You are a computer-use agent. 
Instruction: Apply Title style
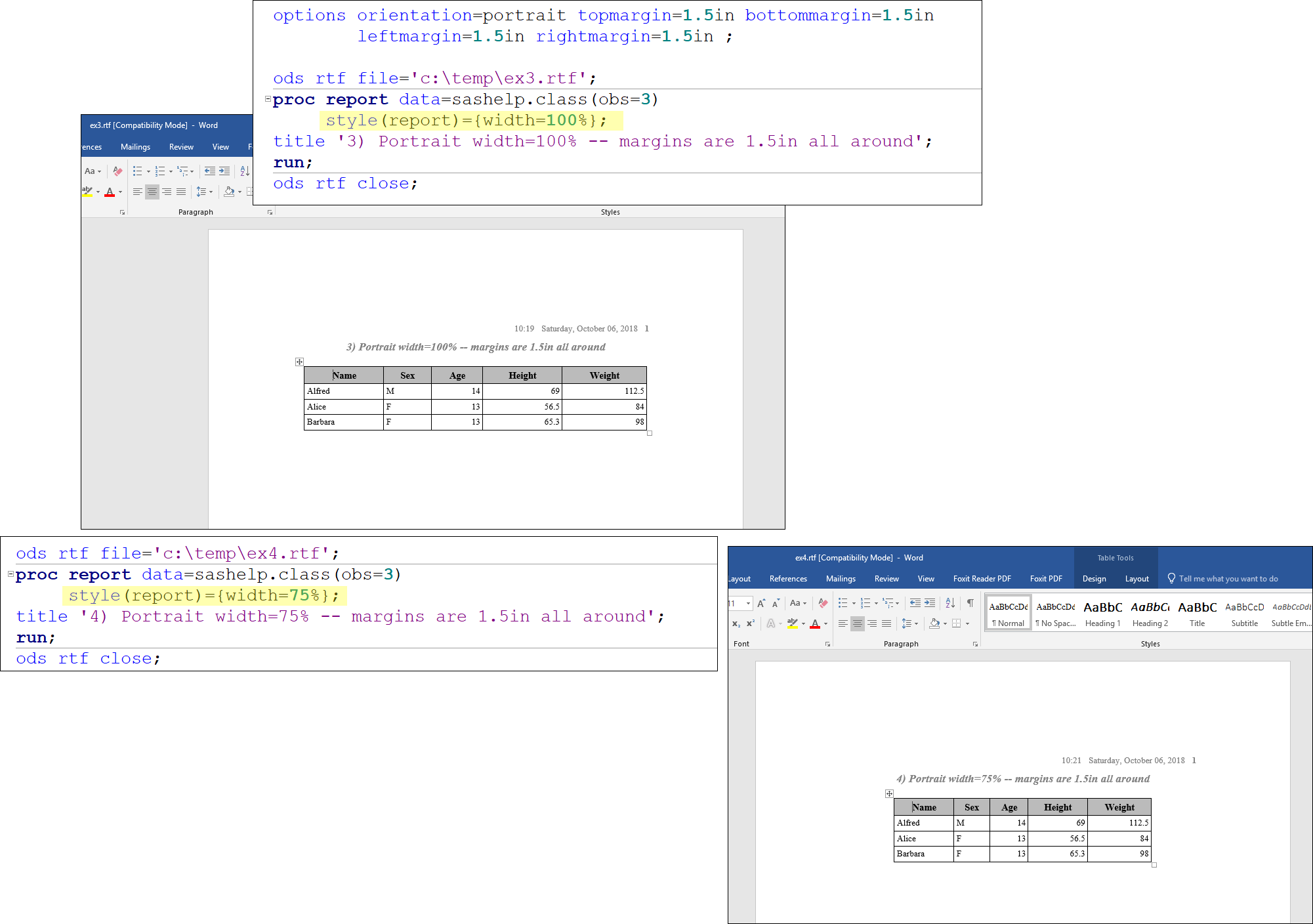tap(1198, 613)
